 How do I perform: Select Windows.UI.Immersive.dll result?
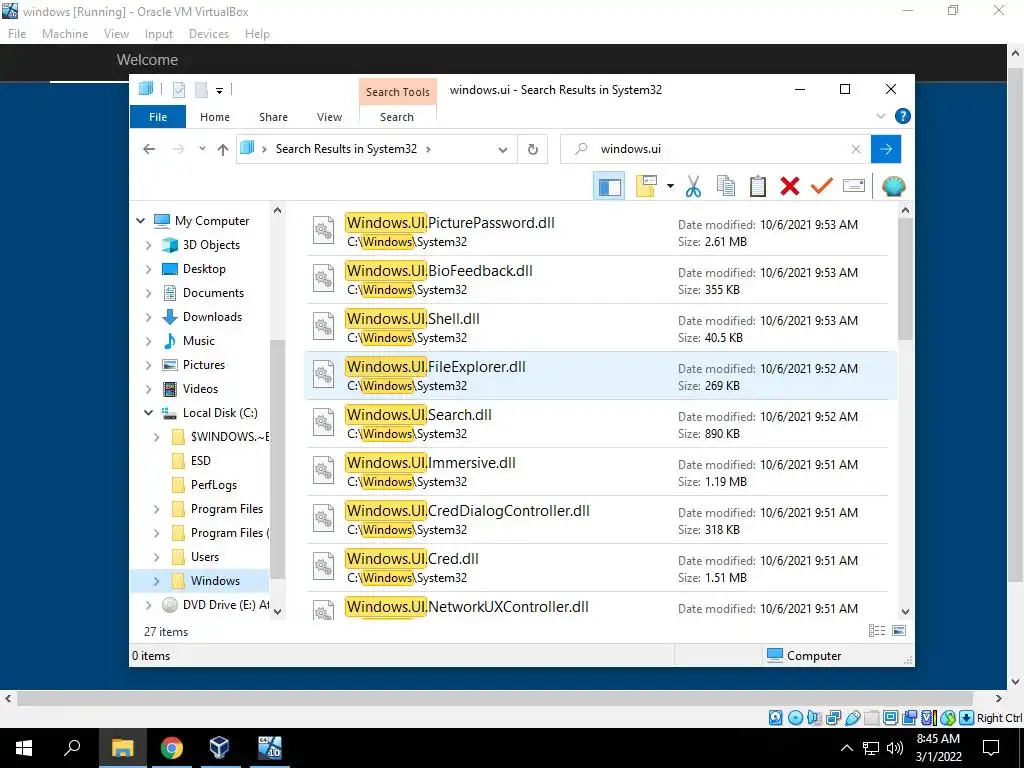pos(600,472)
